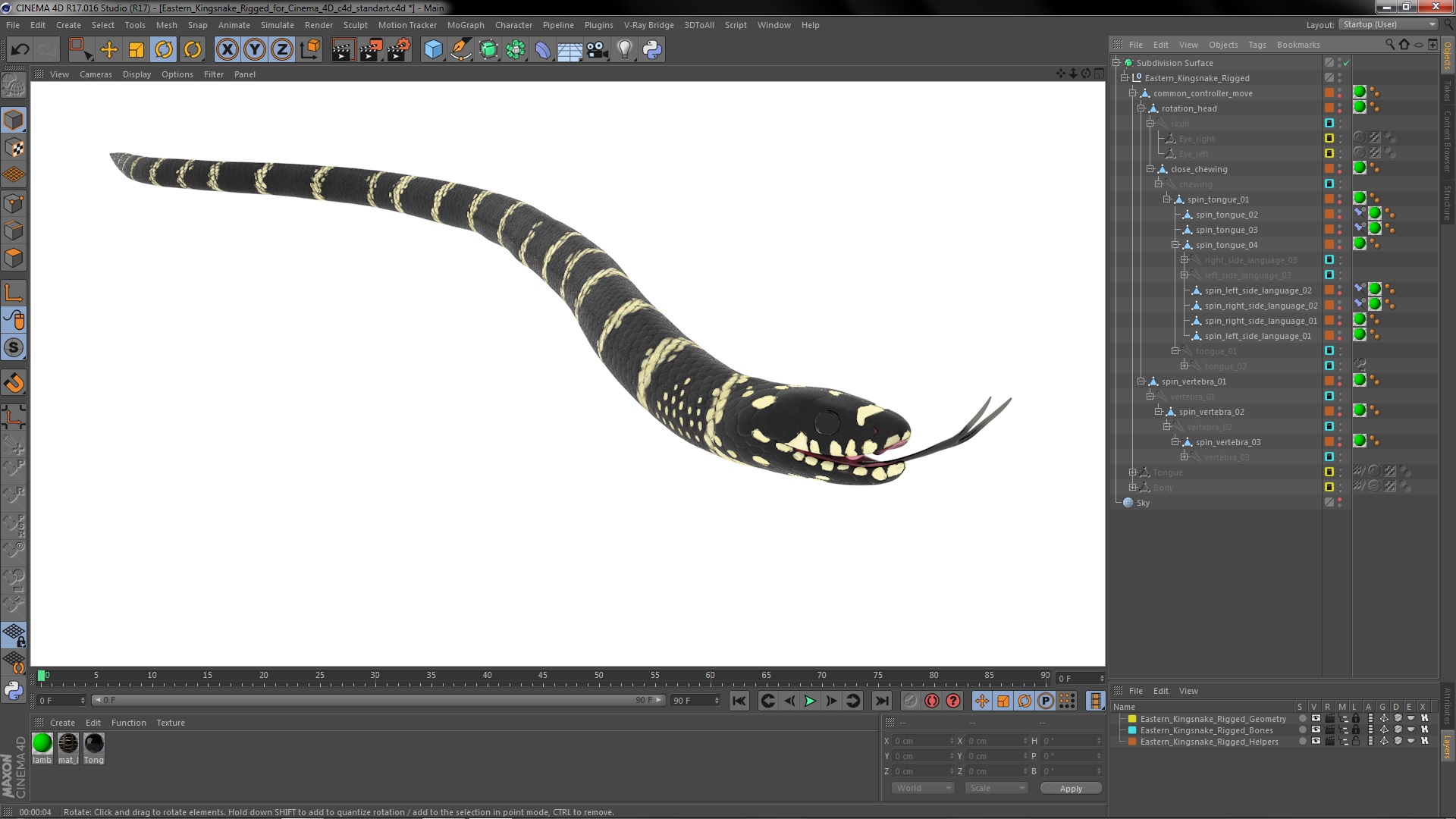Screen dimensions: 1456x819
Task: Go to start of animation
Action: coord(739,701)
